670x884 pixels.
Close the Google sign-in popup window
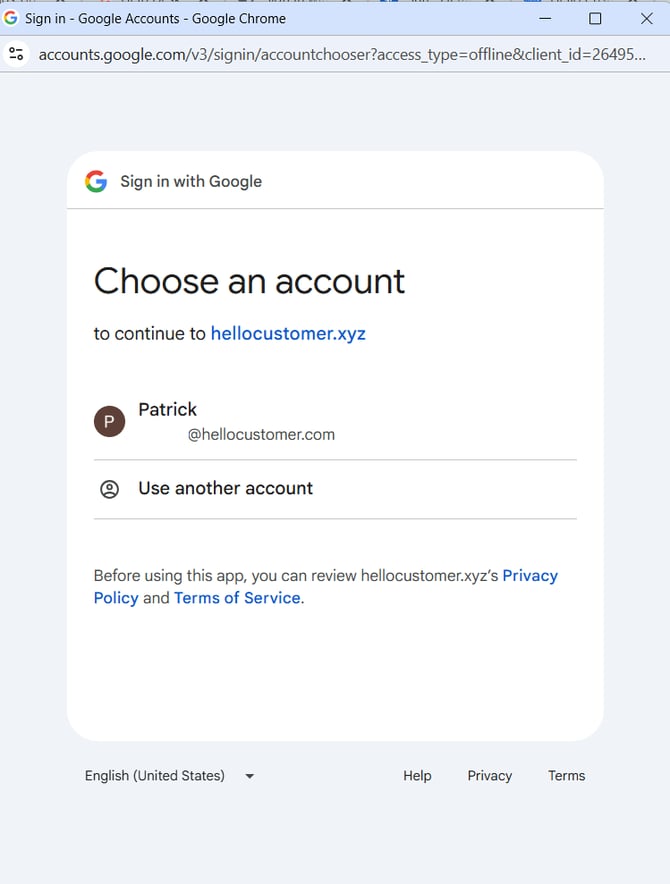[647, 19]
